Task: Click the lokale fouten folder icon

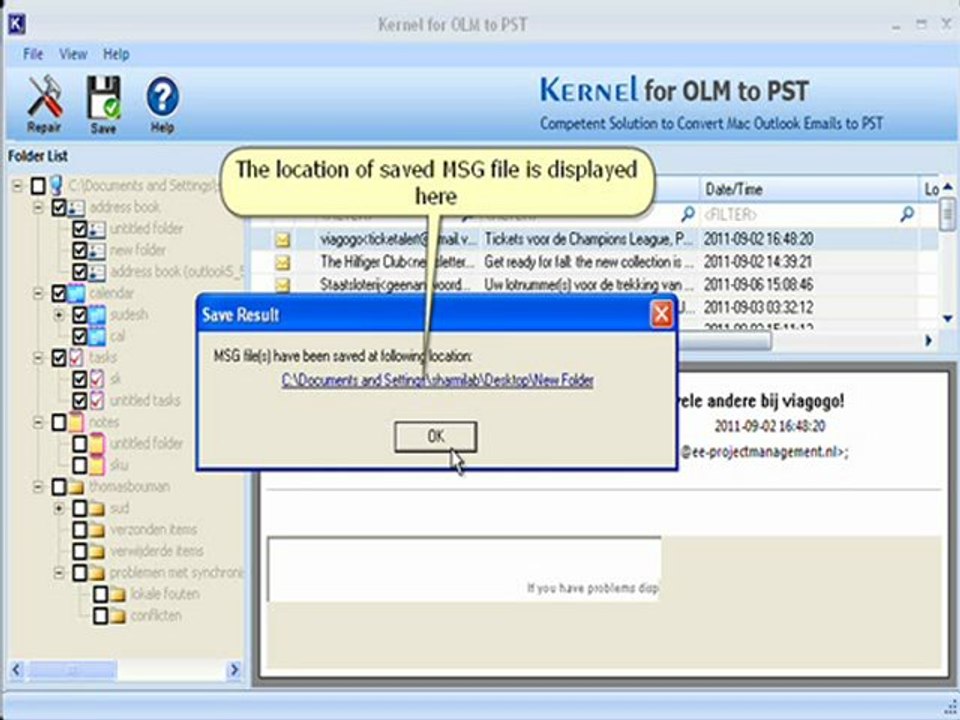Action: point(118,594)
